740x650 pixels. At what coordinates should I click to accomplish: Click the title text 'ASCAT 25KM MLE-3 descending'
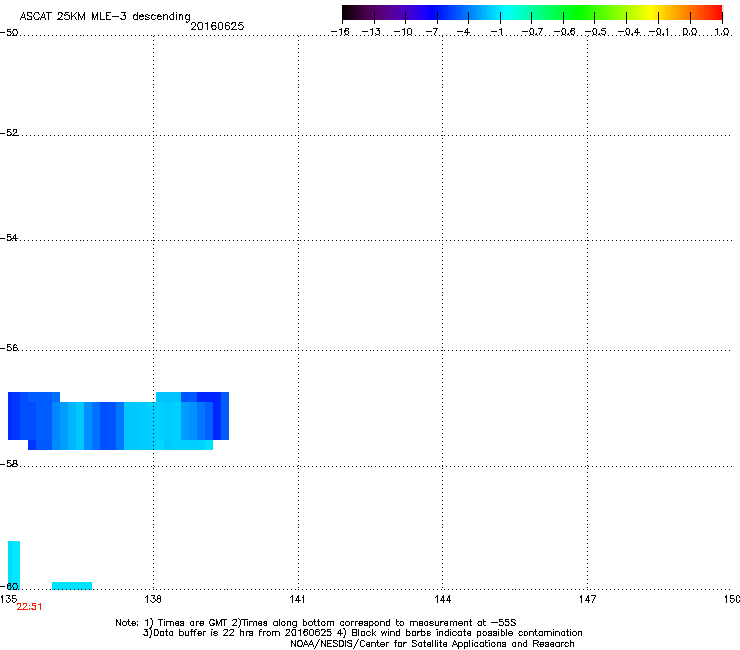105,16
